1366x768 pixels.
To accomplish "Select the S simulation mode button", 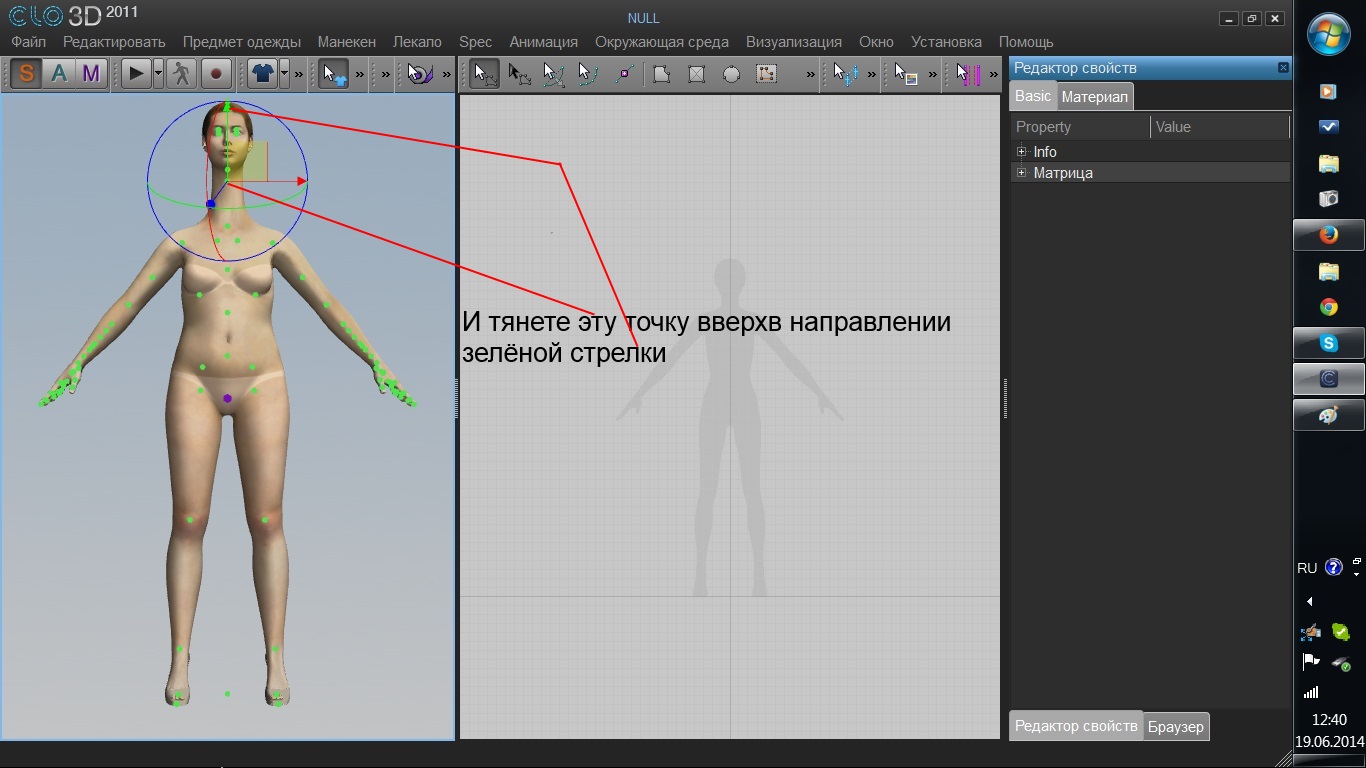I will pyautogui.click(x=26, y=73).
